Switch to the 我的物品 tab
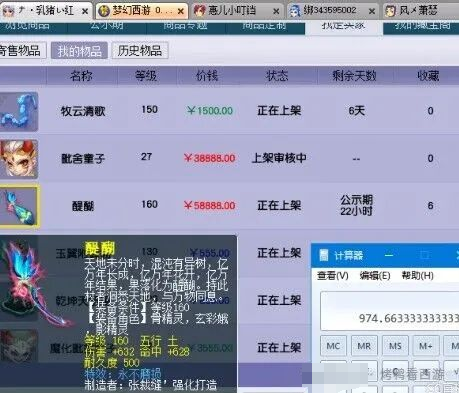 point(79,51)
